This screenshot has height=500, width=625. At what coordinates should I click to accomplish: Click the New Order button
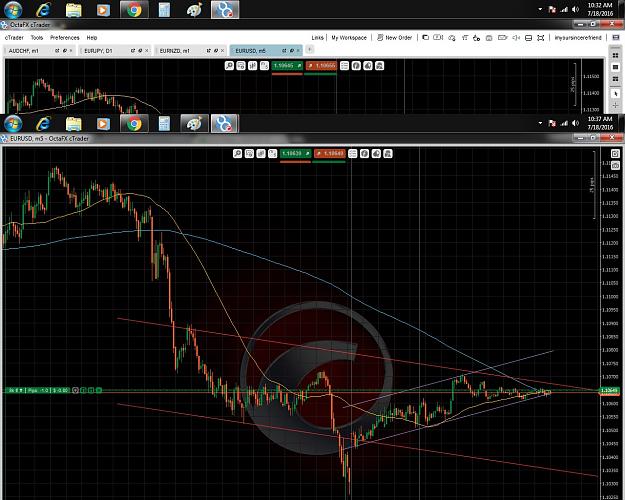pyautogui.click(x=395, y=37)
